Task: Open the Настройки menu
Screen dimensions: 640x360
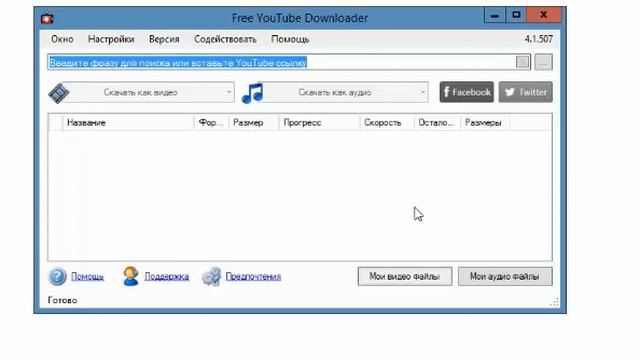Action: pyautogui.click(x=111, y=39)
